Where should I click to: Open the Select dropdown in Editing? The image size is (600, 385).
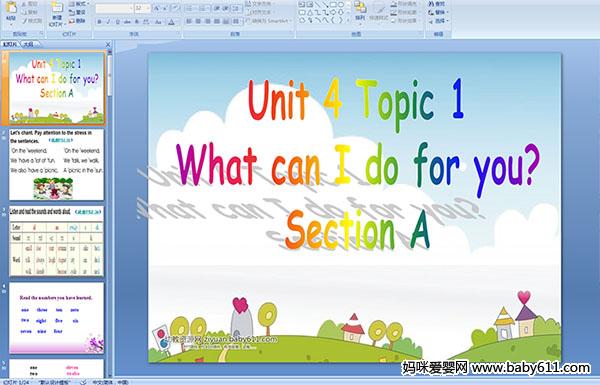click(439, 21)
